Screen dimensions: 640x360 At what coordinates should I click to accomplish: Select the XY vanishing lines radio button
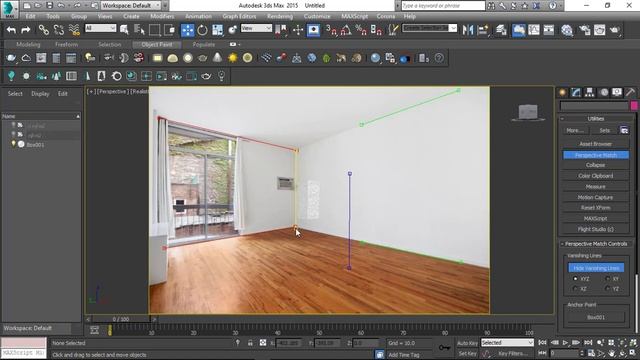[608, 279]
